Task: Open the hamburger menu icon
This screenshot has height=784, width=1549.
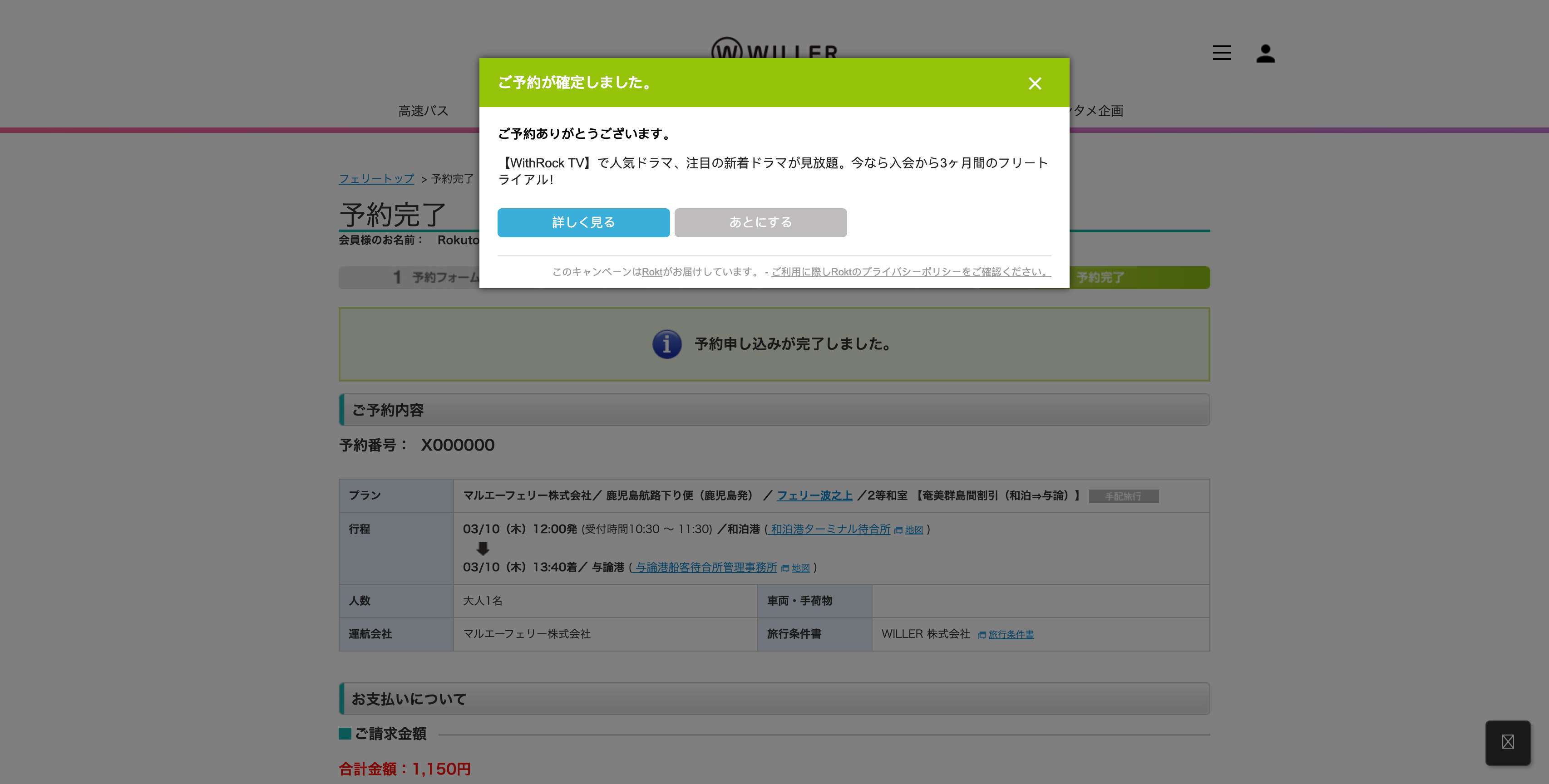Action: (x=1222, y=53)
